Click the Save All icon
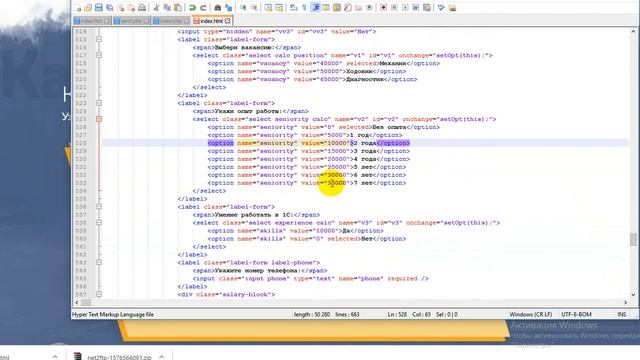 (x=110, y=8)
